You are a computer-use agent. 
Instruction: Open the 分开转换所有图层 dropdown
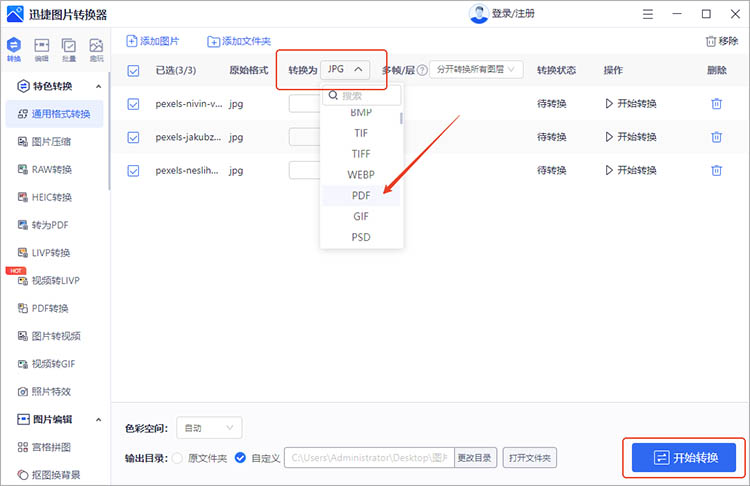[476, 70]
